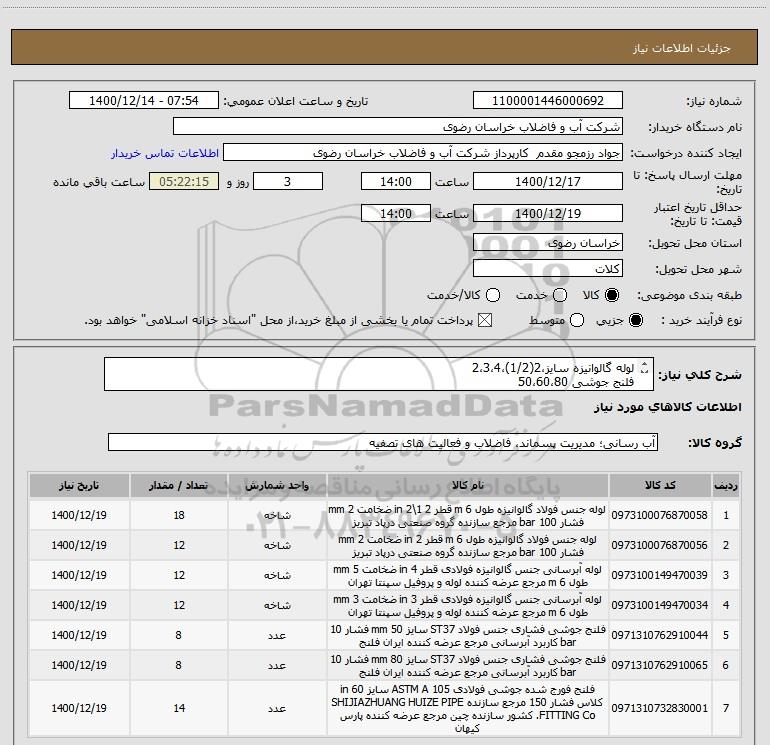Click product code 0973100076870056
The height and width of the screenshot is (745, 770).
click(x=660, y=545)
